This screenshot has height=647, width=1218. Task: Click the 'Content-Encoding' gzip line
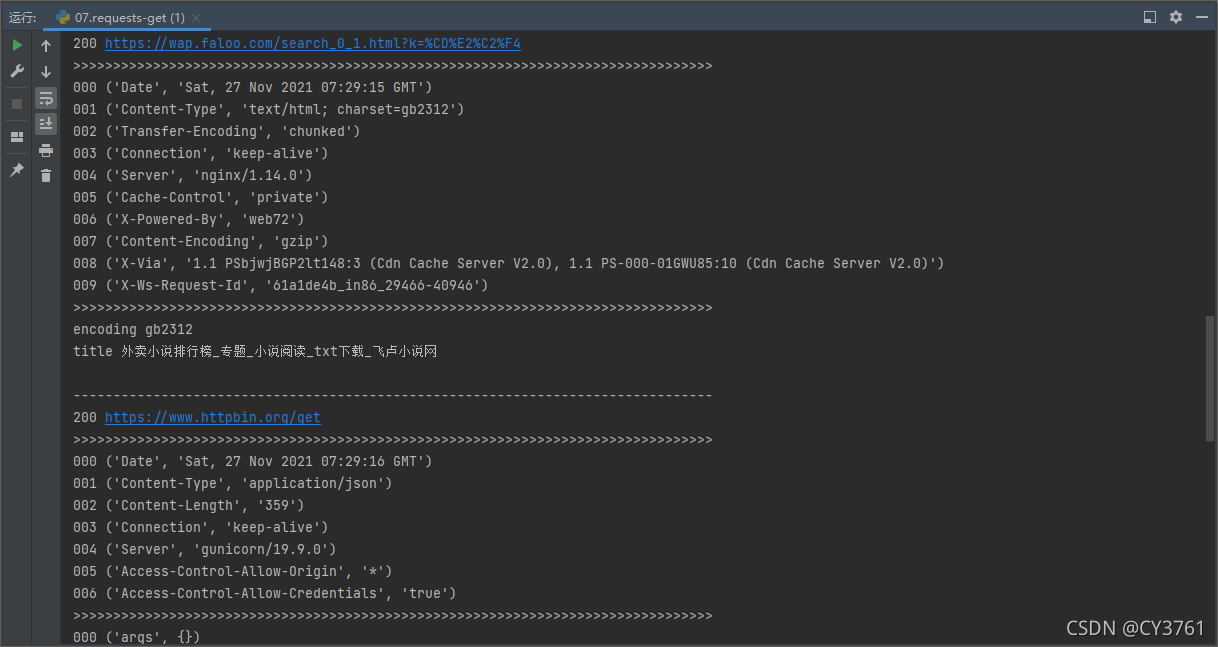pyautogui.click(x=201, y=242)
